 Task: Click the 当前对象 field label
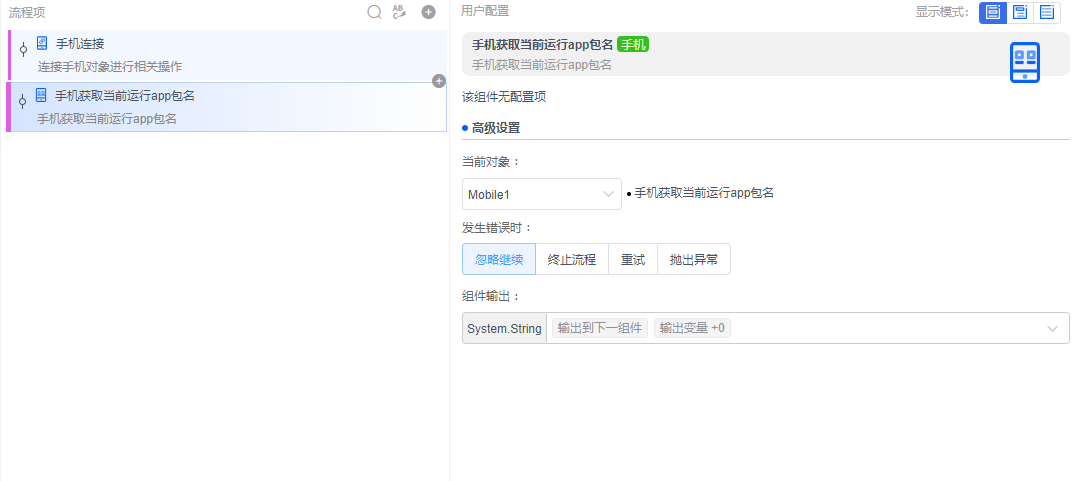coord(490,162)
